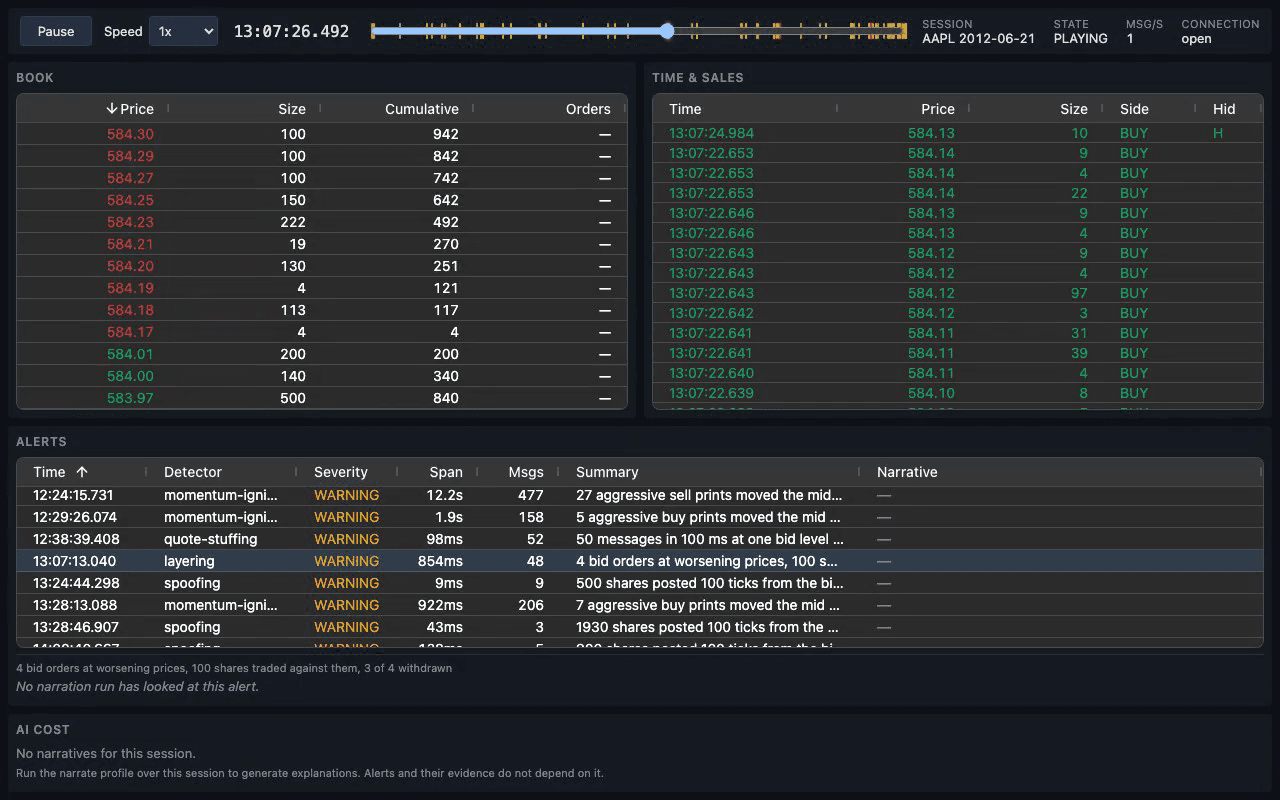The image size is (1280, 800).
Task: Select the spoofing alert at 13:24:44.298
Action: [x=640, y=583]
